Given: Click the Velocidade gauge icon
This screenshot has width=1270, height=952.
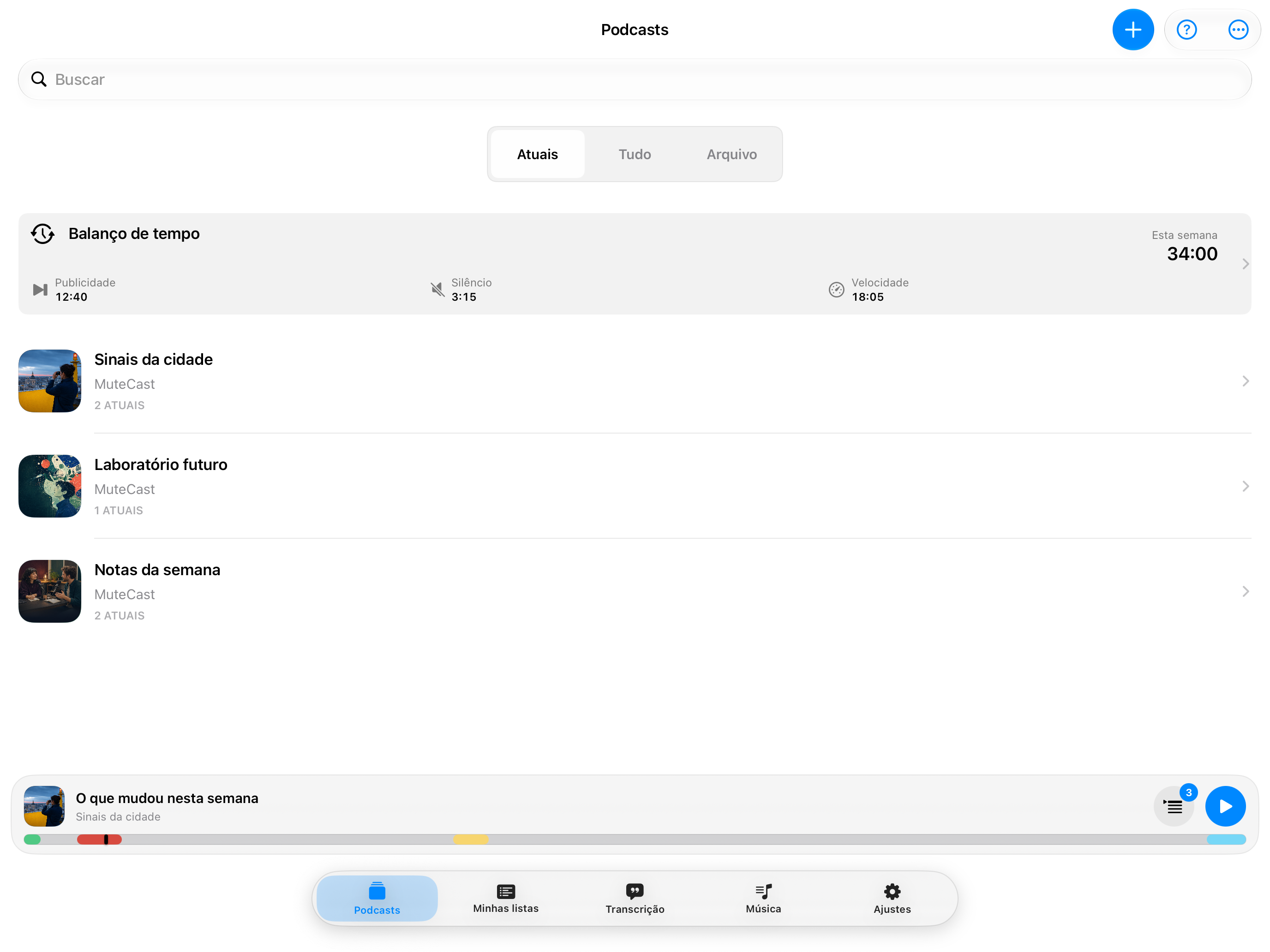Looking at the screenshot, I should (x=836, y=290).
